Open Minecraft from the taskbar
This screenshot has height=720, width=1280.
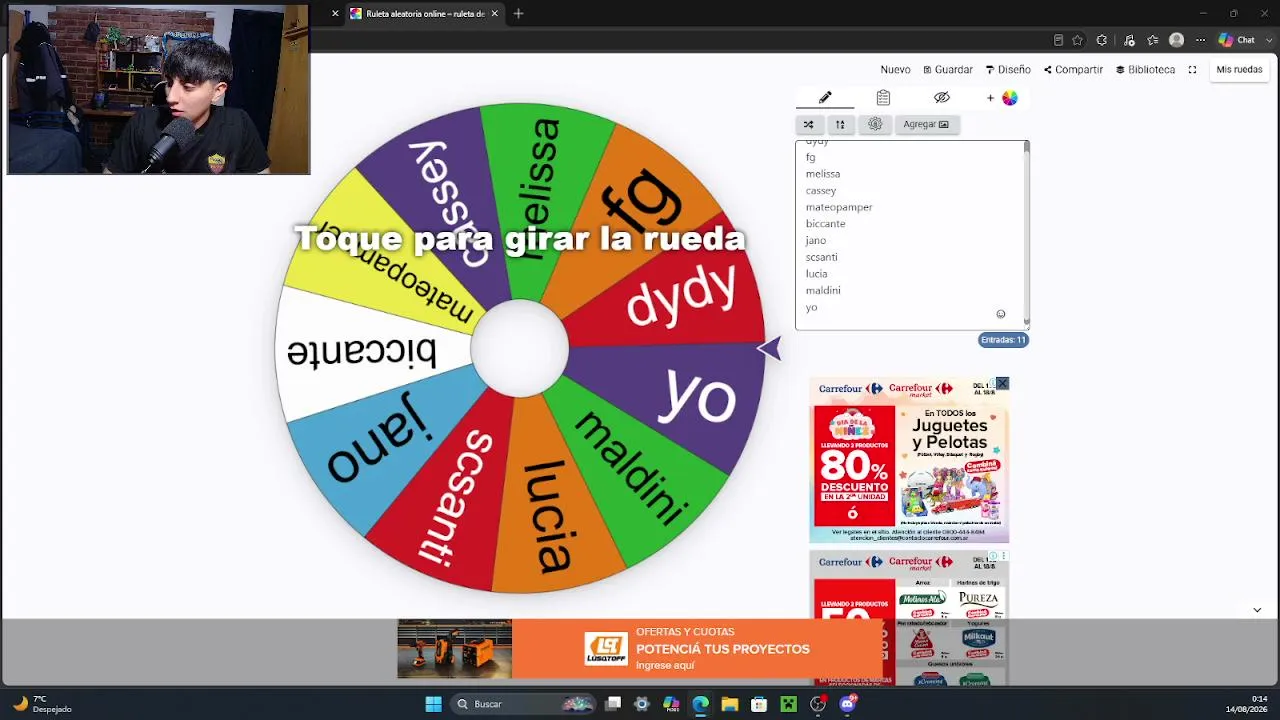point(788,704)
